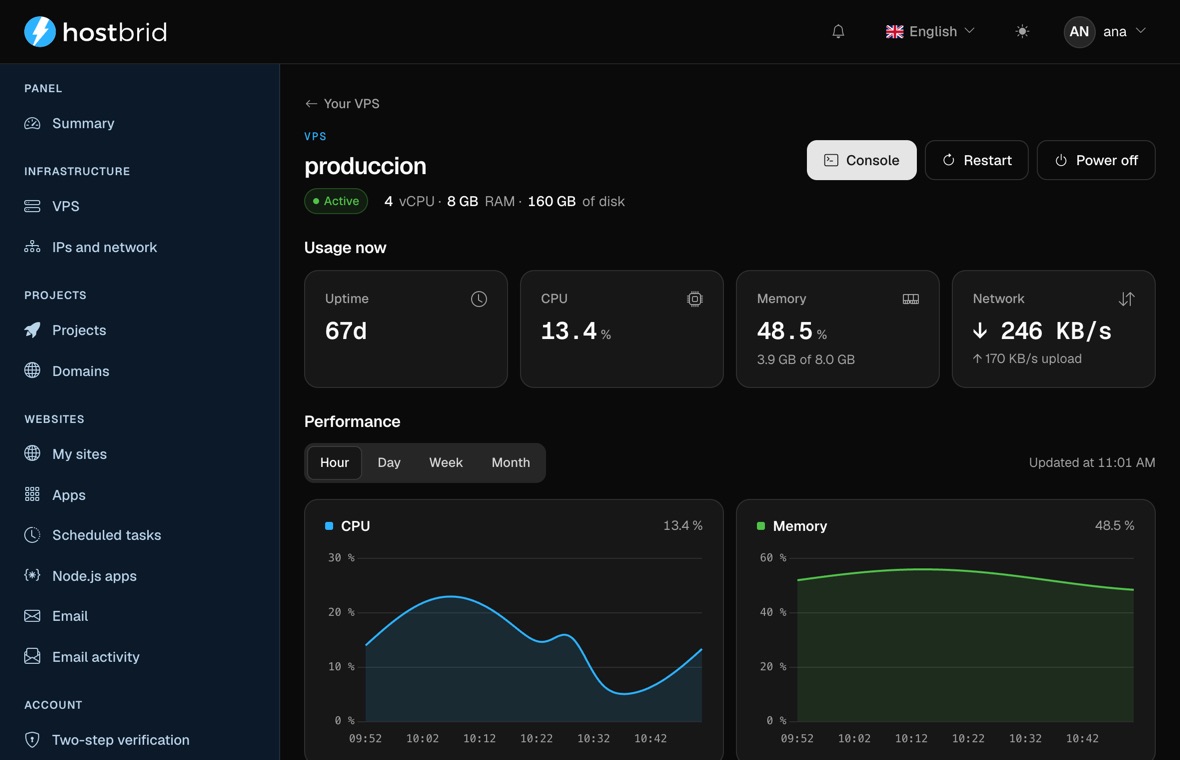Click the Projects rocket icon
Screen dimensions: 1180x760
32,330
